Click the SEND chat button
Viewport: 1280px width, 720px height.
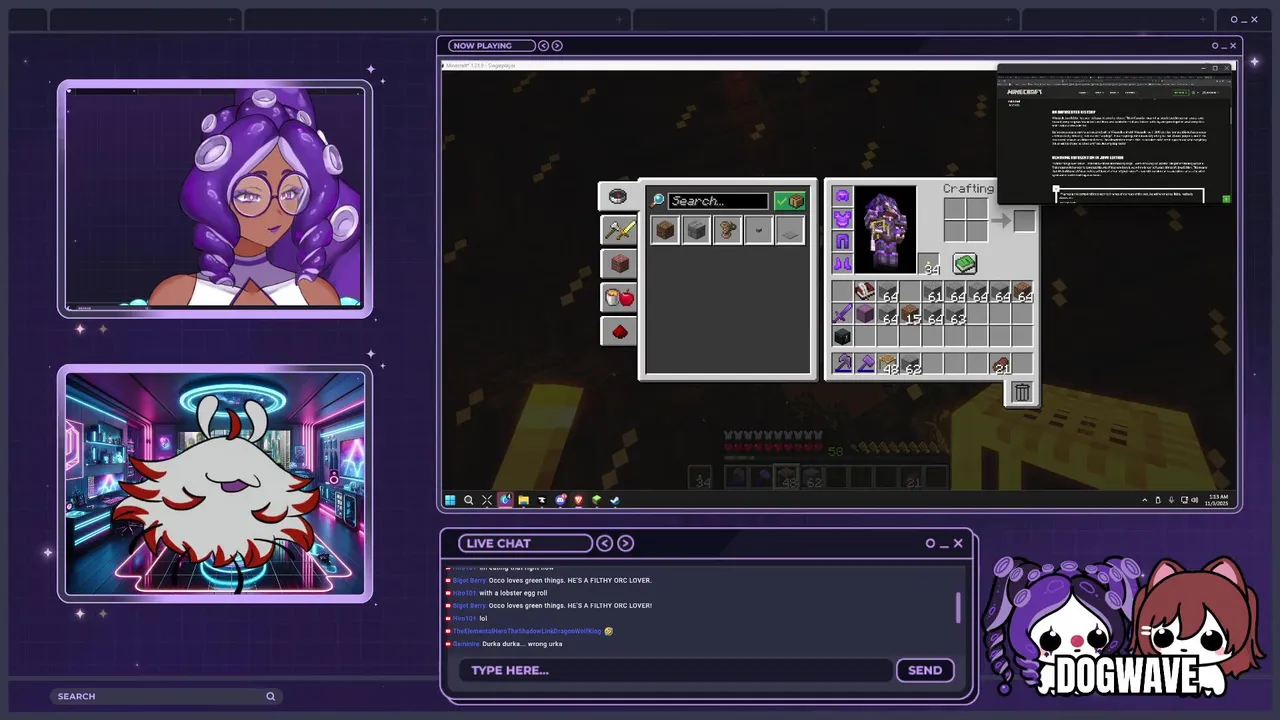point(925,670)
